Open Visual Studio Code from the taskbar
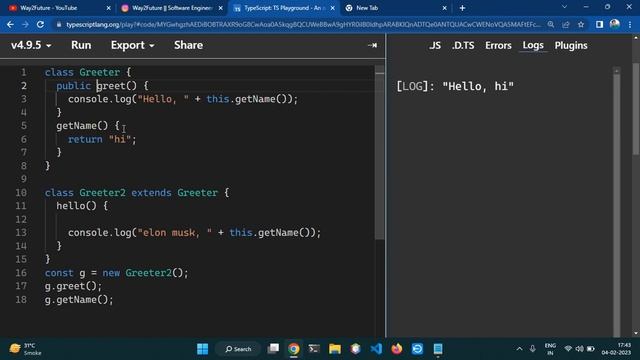This screenshot has width=640, height=360. 376,349
